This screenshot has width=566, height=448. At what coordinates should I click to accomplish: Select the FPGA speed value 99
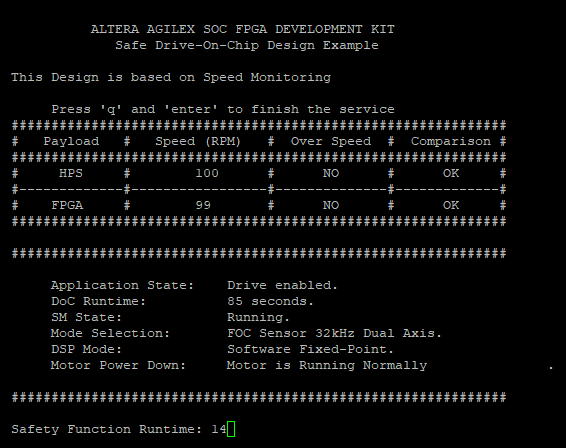pyautogui.click(x=203, y=205)
